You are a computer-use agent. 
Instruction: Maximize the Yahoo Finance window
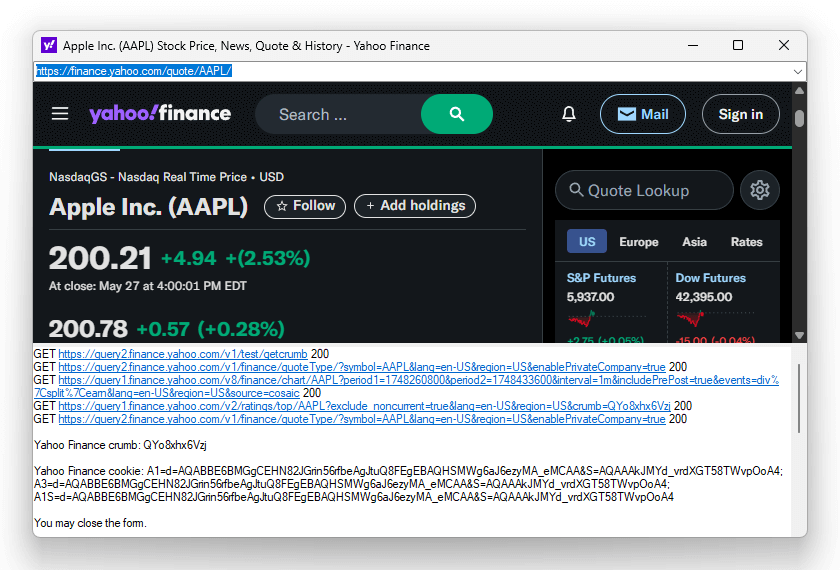pyautogui.click(x=738, y=46)
